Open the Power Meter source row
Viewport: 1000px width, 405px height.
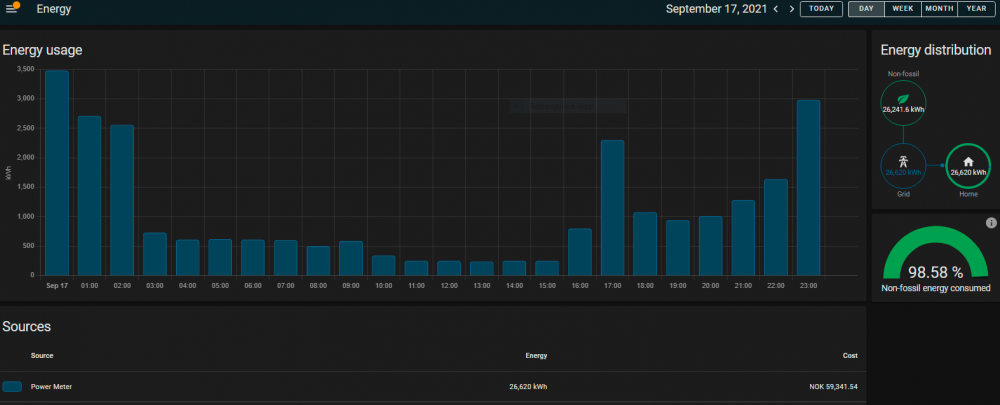(432, 386)
